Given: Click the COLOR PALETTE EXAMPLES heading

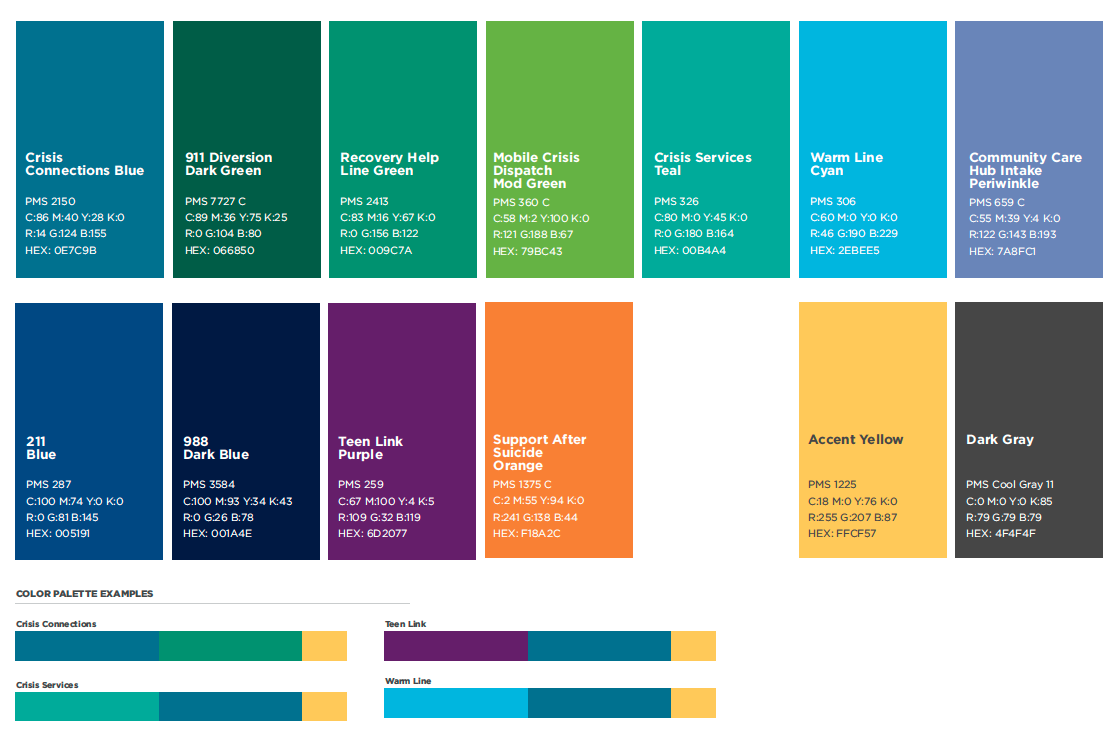Looking at the screenshot, I should 83,593.
